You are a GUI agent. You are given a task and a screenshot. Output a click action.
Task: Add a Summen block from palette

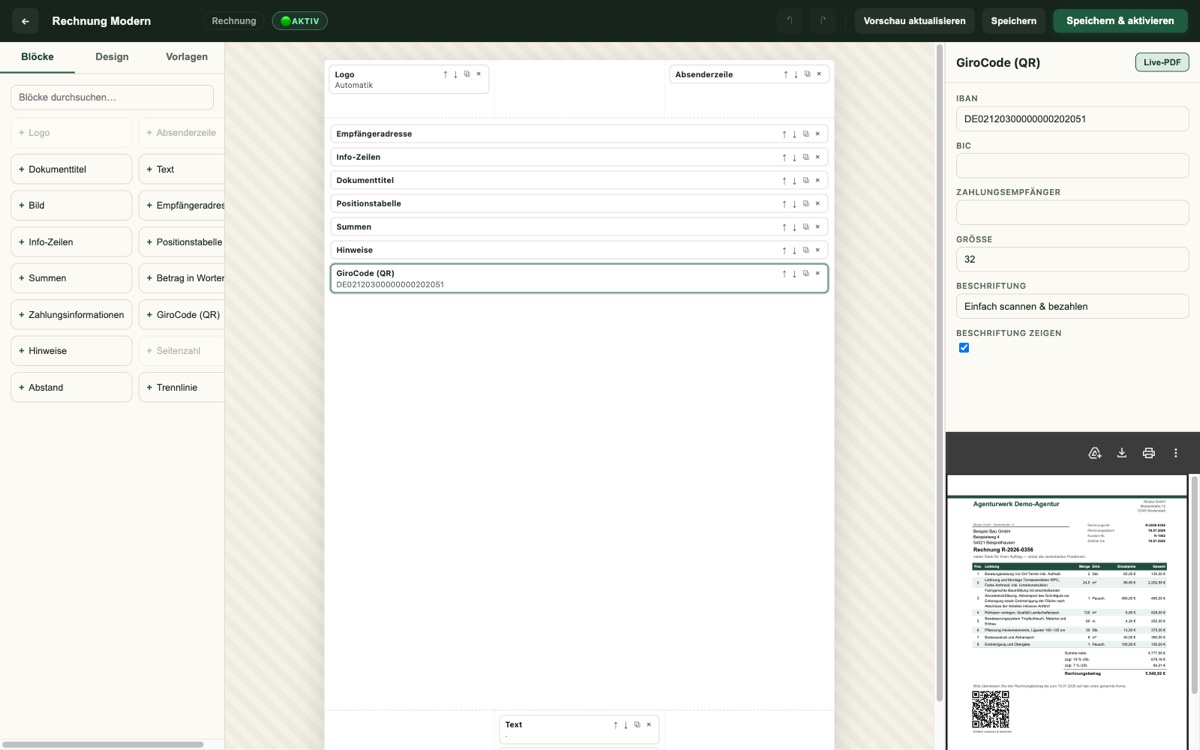tap(71, 278)
